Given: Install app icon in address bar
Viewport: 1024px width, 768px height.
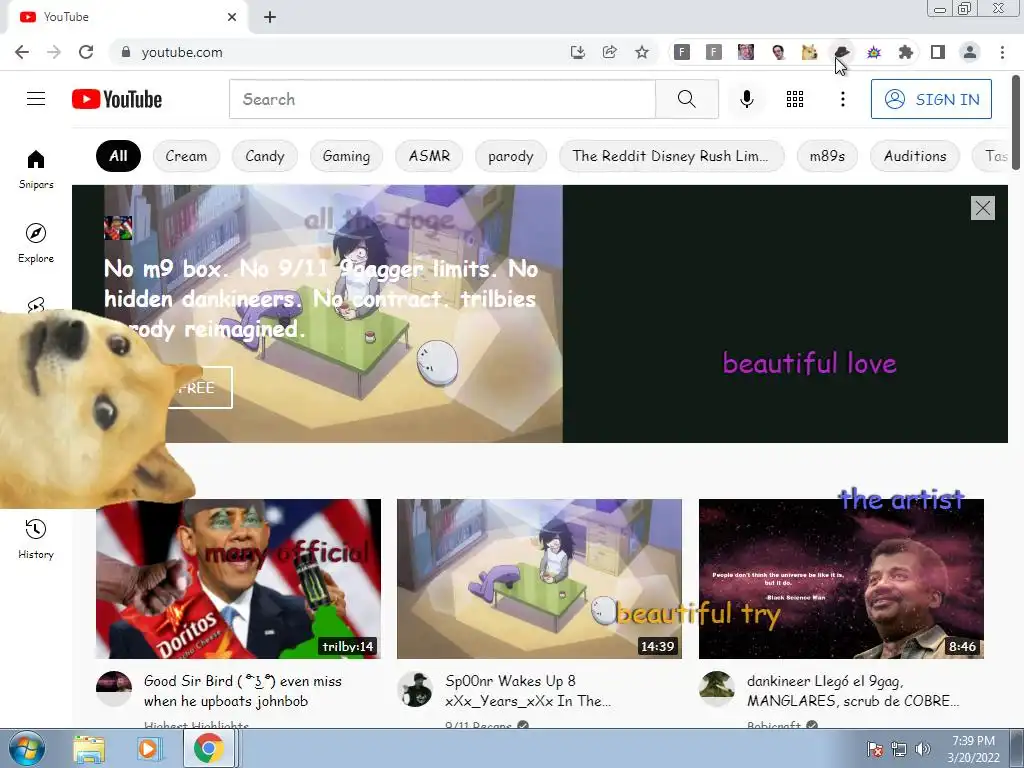Looking at the screenshot, I should point(577,52).
